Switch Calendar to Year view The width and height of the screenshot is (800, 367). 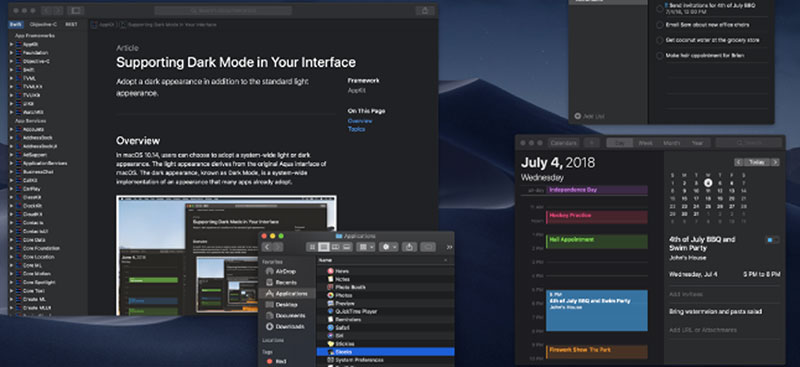697,143
